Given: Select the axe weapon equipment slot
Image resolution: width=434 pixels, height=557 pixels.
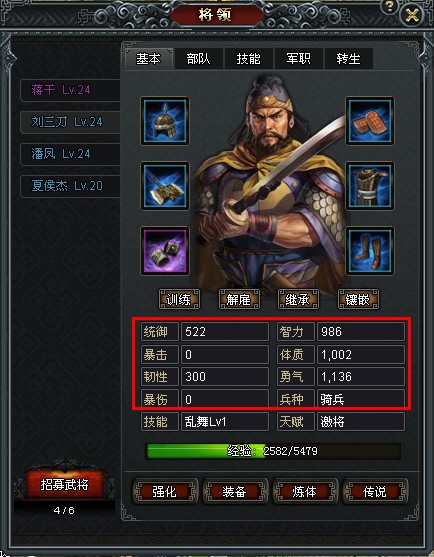Looking at the screenshot, I should click(x=165, y=186).
